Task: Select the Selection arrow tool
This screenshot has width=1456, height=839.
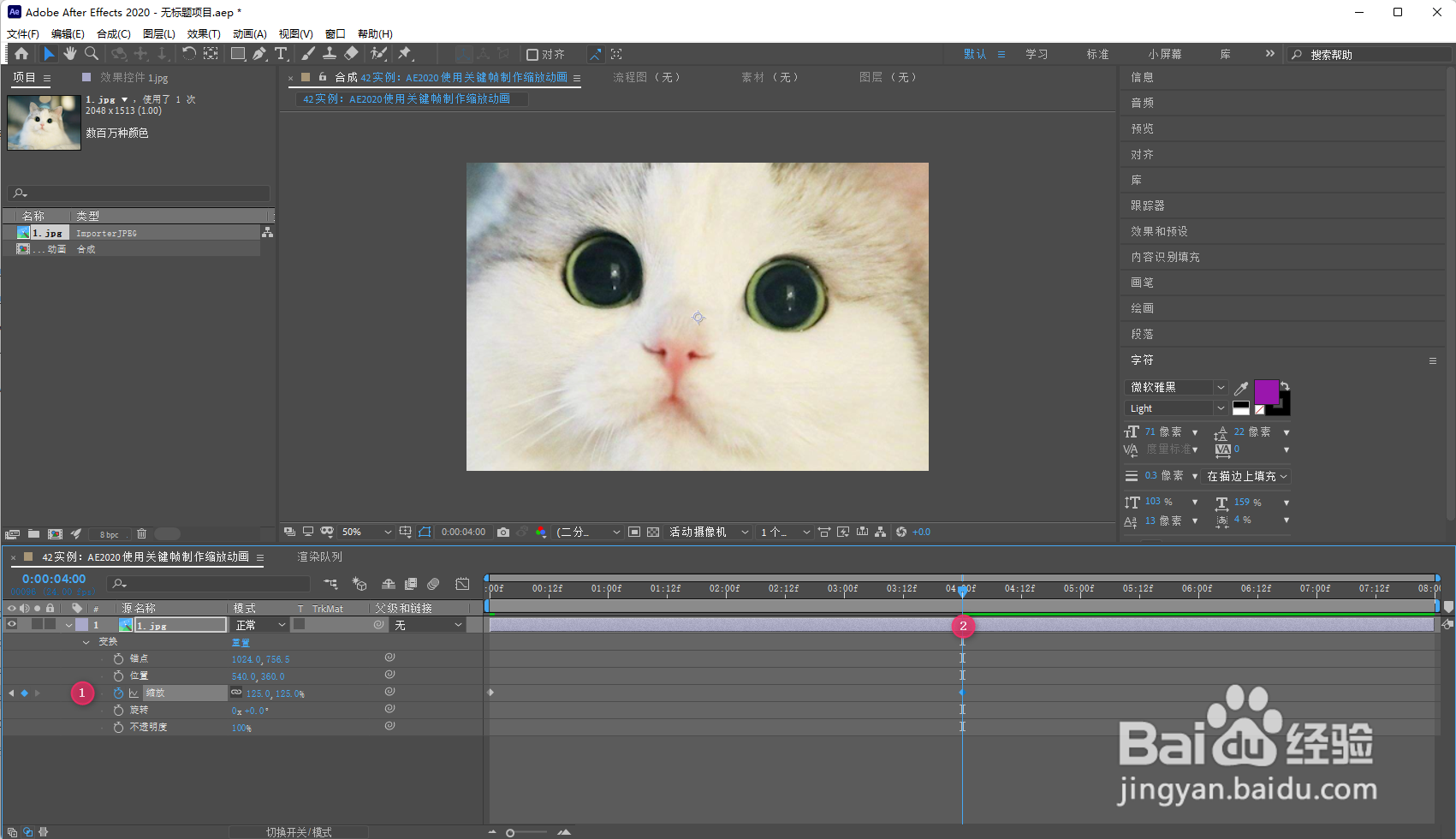Action: [49, 54]
